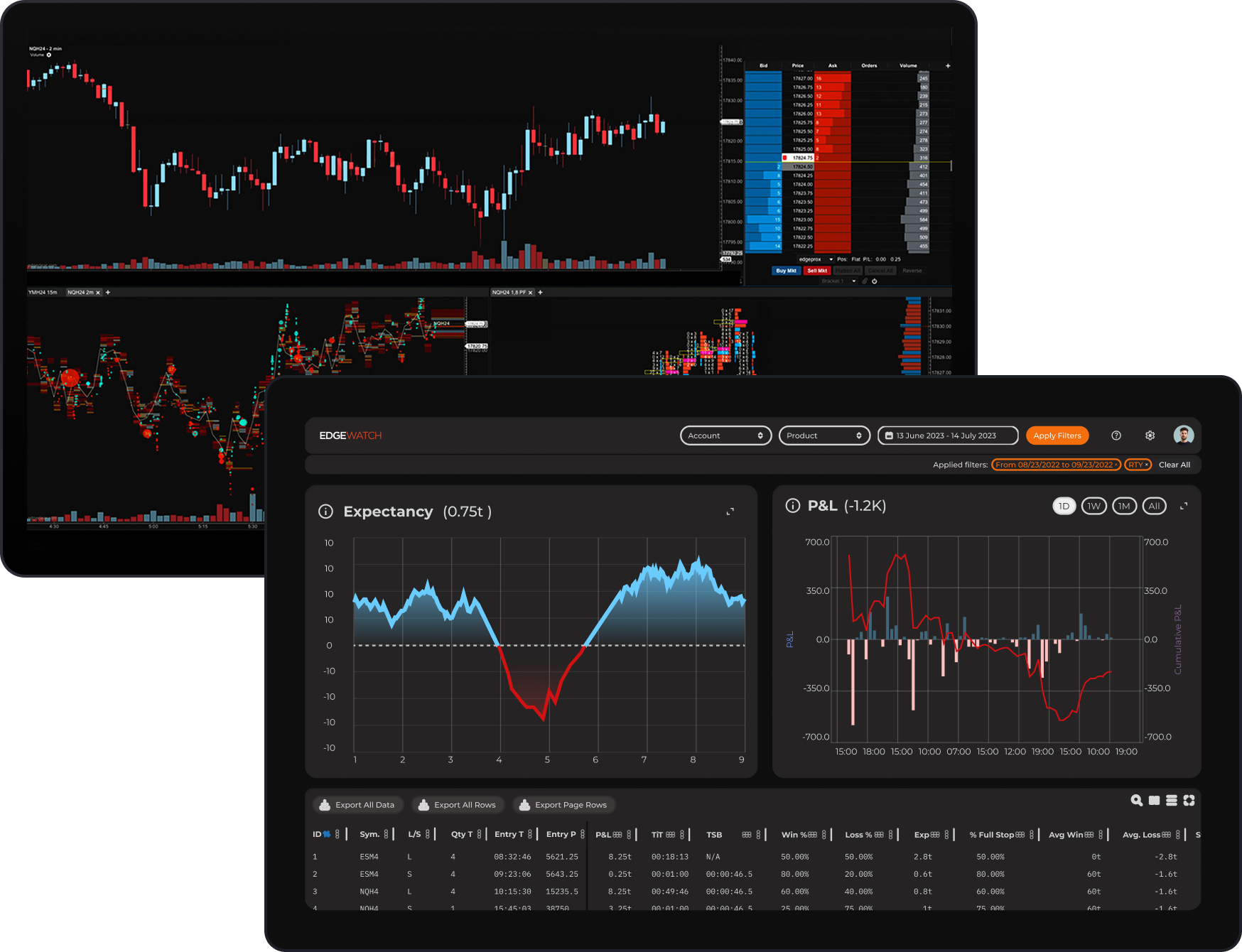Select the 1M P&L range
Image resolution: width=1242 pixels, height=952 pixels.
coord(1124,506)
